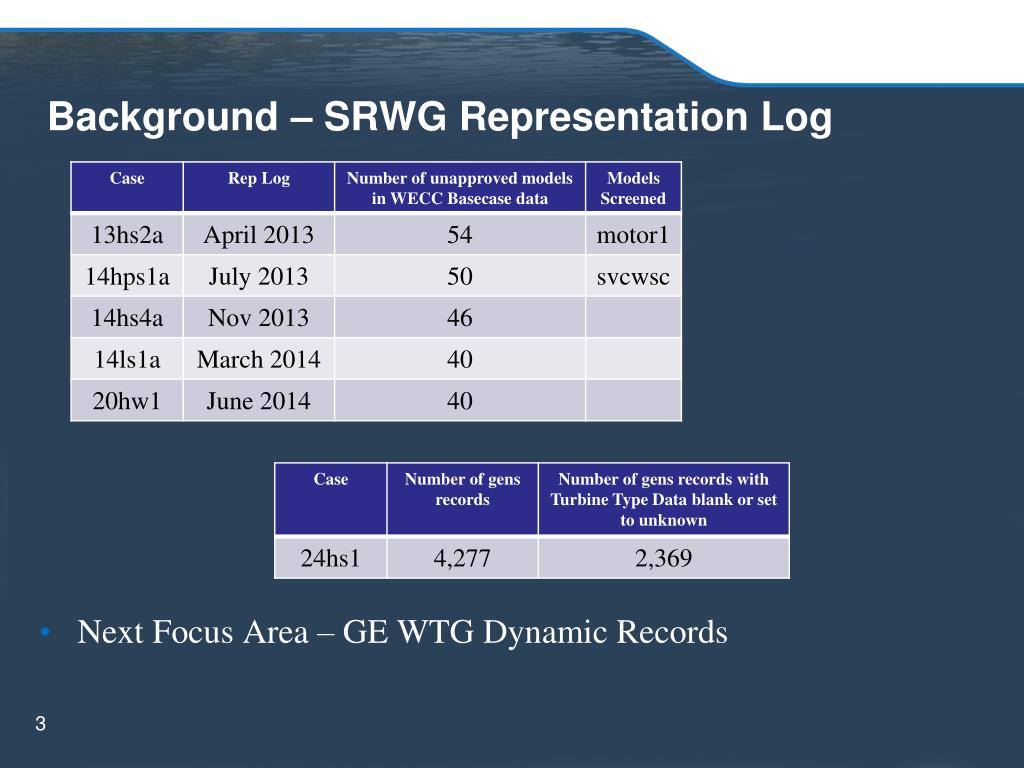The image size is (1024, 768).
Task: Click the 'June 2014' cell
Action: pos(259,400)
